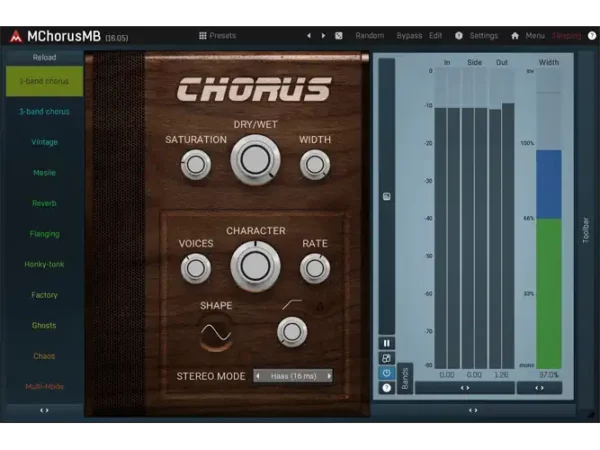Click the meter layout icon below pause

point(386,358)
